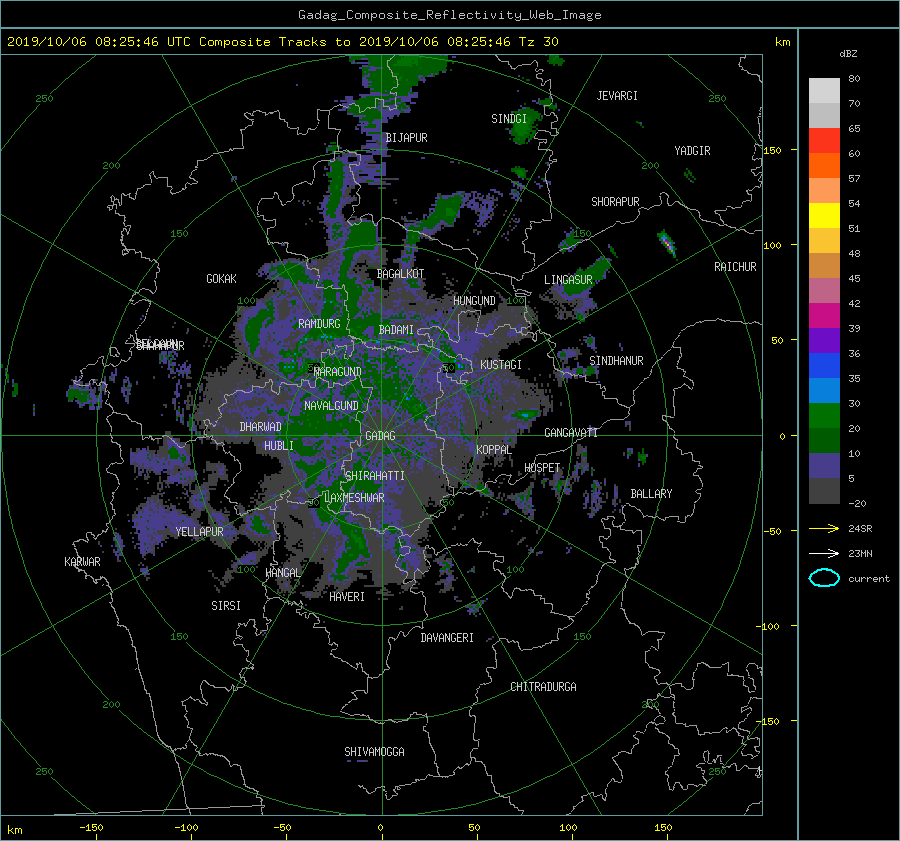The height and width of the screenshot is (841, 900).
Task: Click the BIJAPUR city label
Action: [x=406, y=138]
